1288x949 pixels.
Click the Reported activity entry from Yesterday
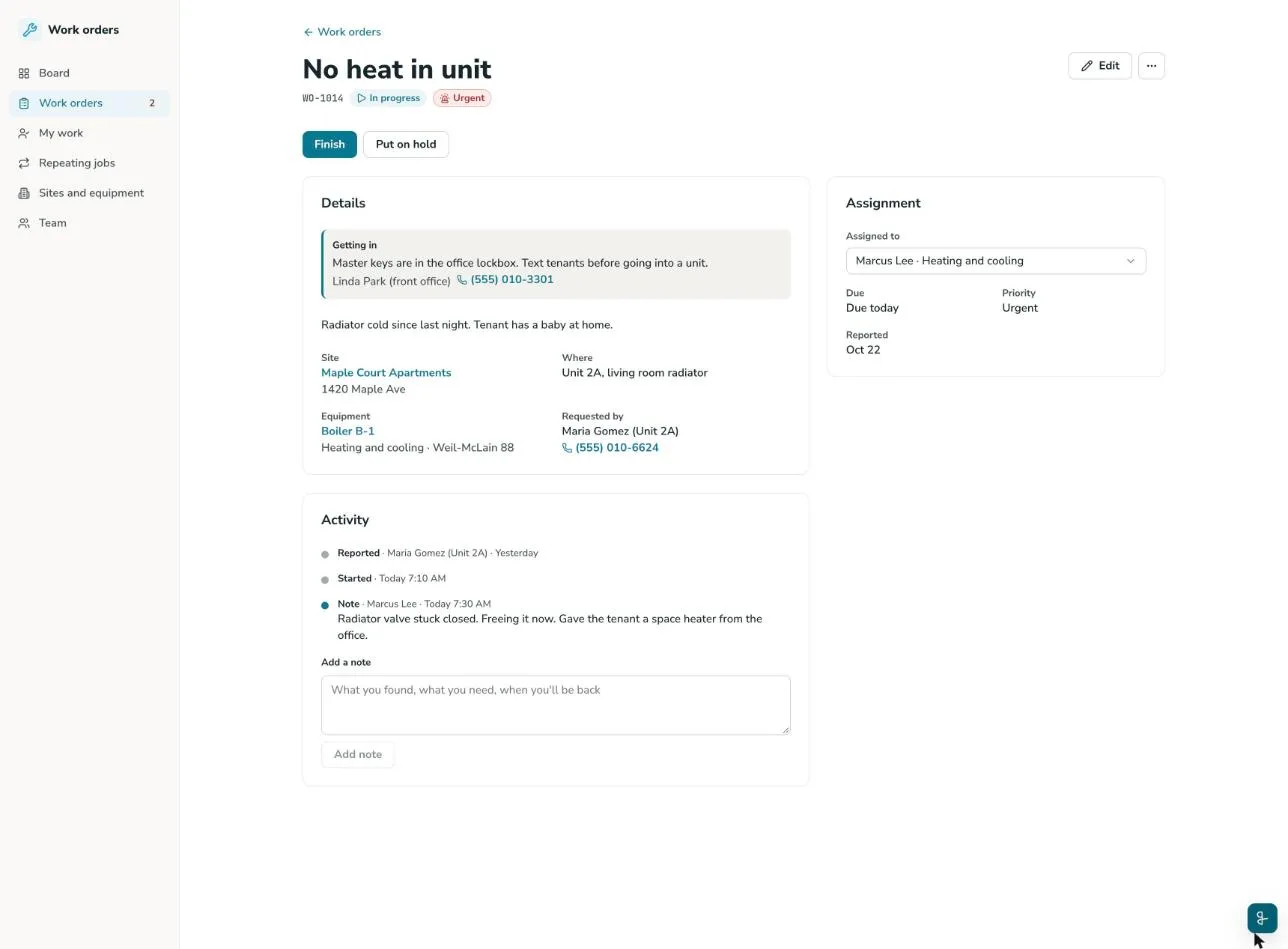(x=438, y=553)
